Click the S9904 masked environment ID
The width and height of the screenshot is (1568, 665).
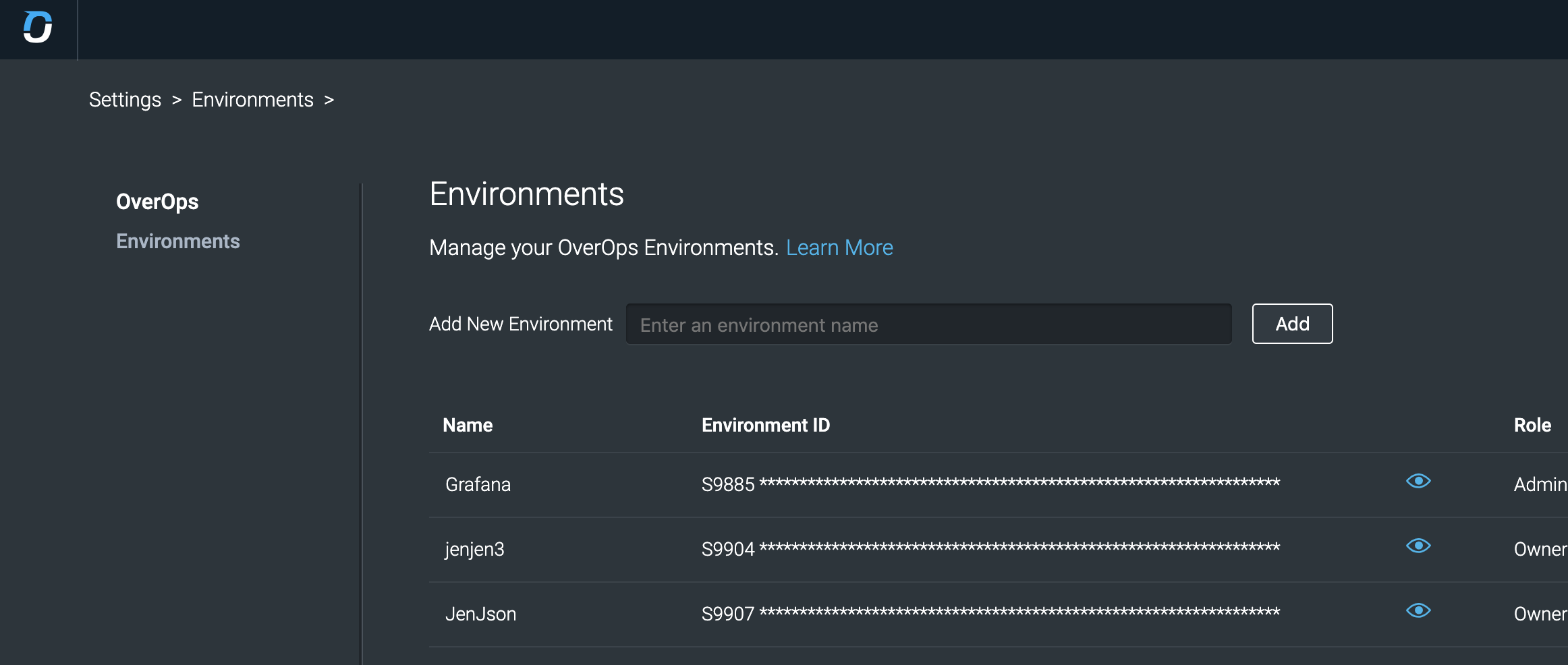(x=990, y=548)
